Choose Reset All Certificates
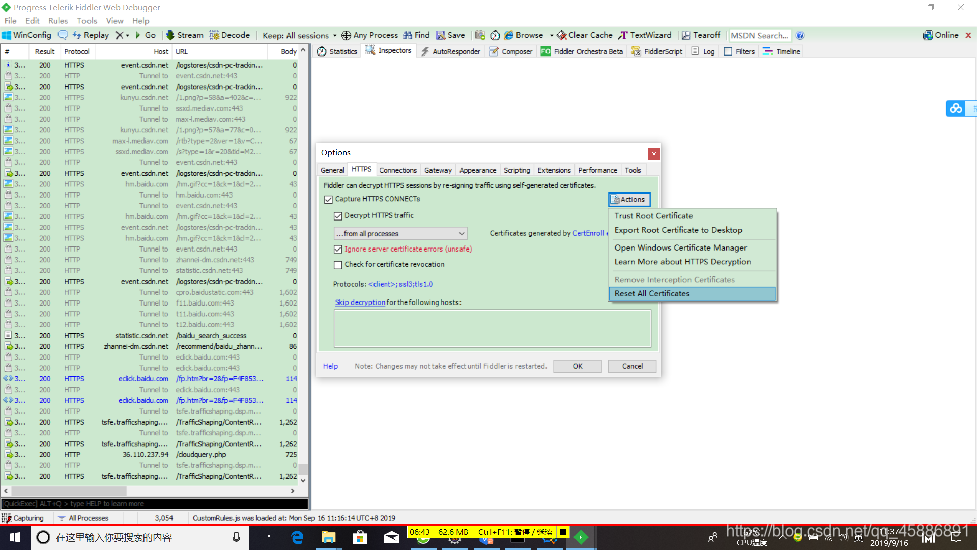 pos(692,293)
